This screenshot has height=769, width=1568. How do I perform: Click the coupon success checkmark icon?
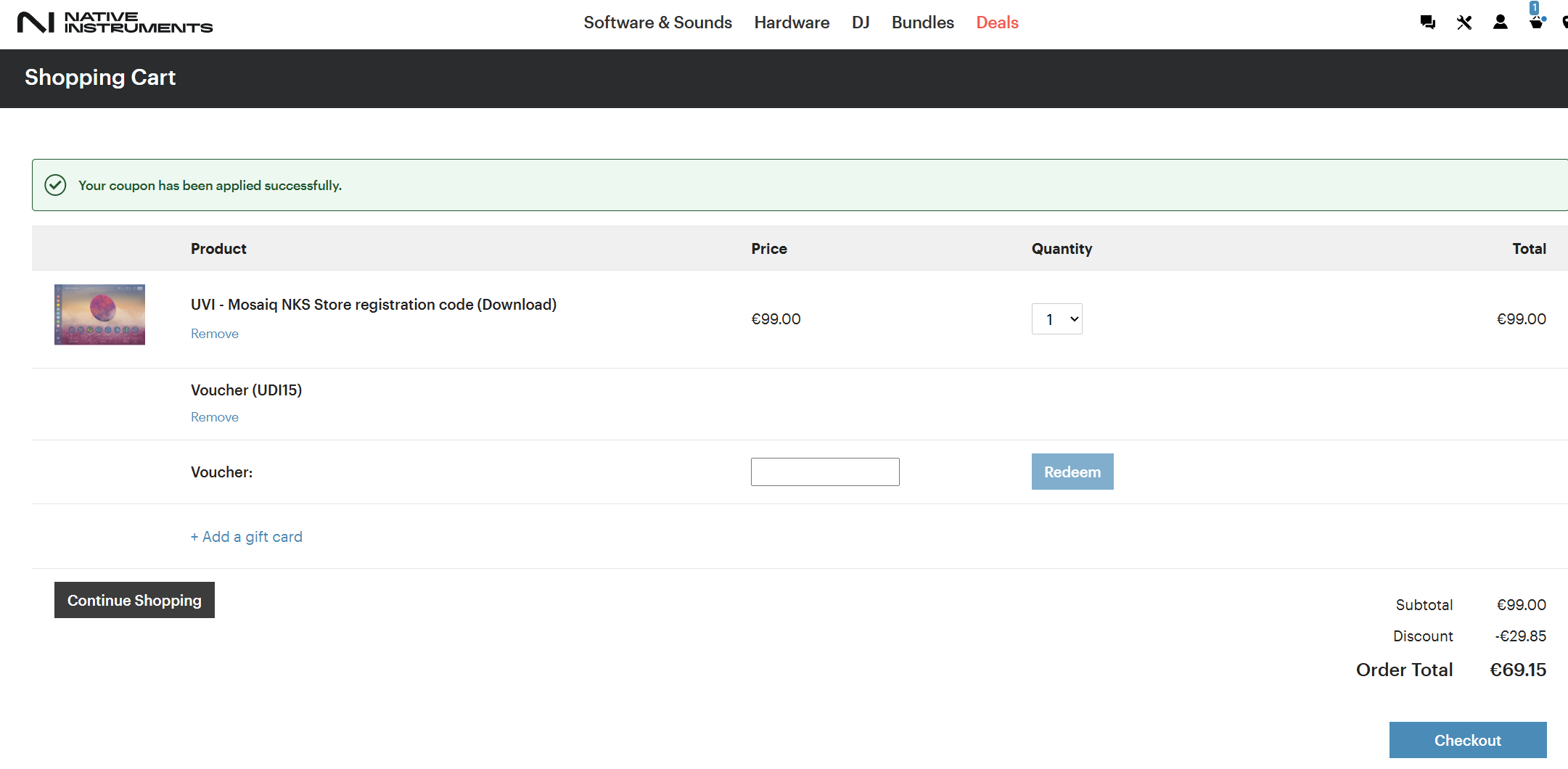55,185
